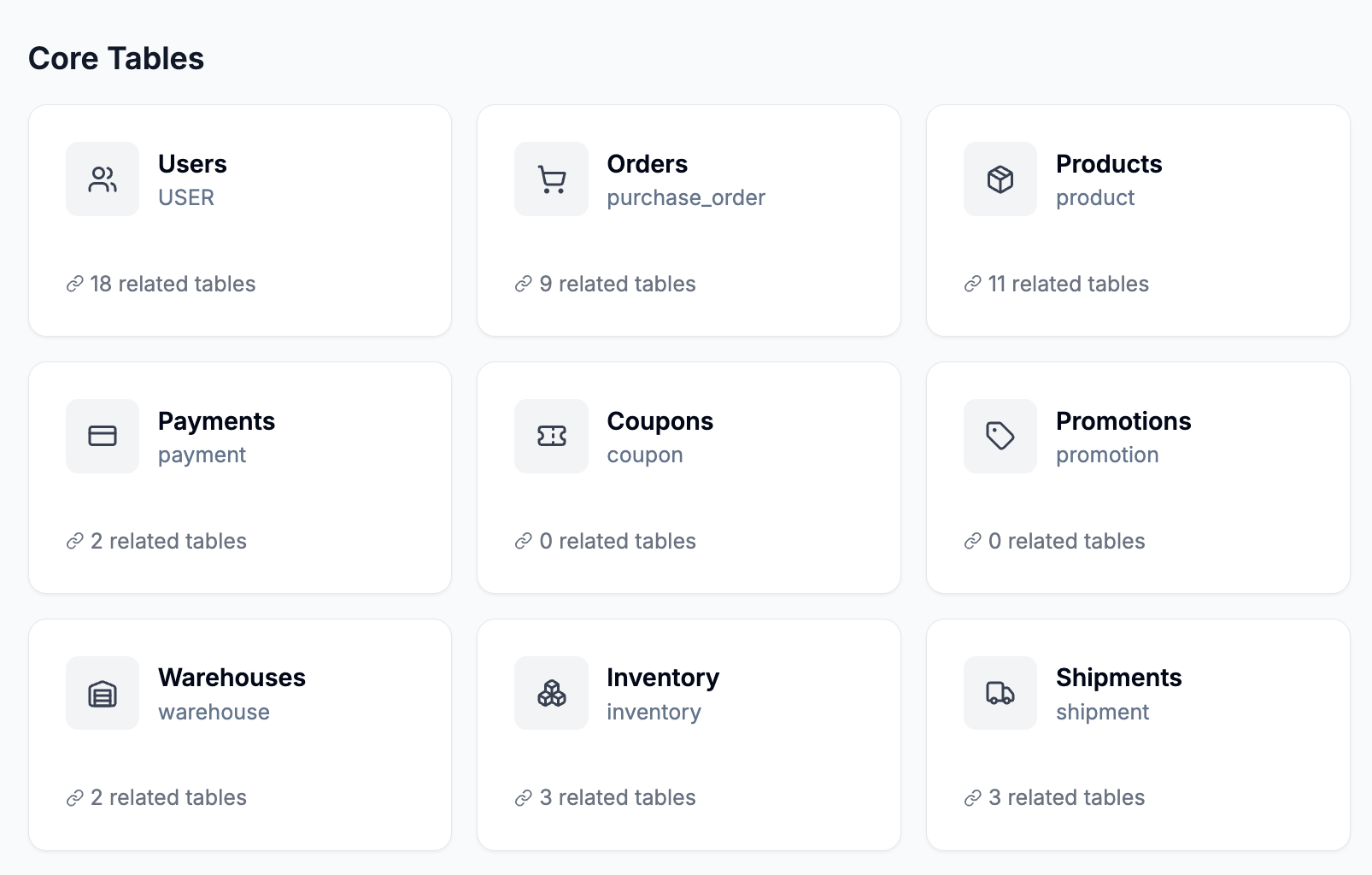
Task: Click the 9 related tables link under Orders
Action: pyautogui.click(x=617, y=283)
